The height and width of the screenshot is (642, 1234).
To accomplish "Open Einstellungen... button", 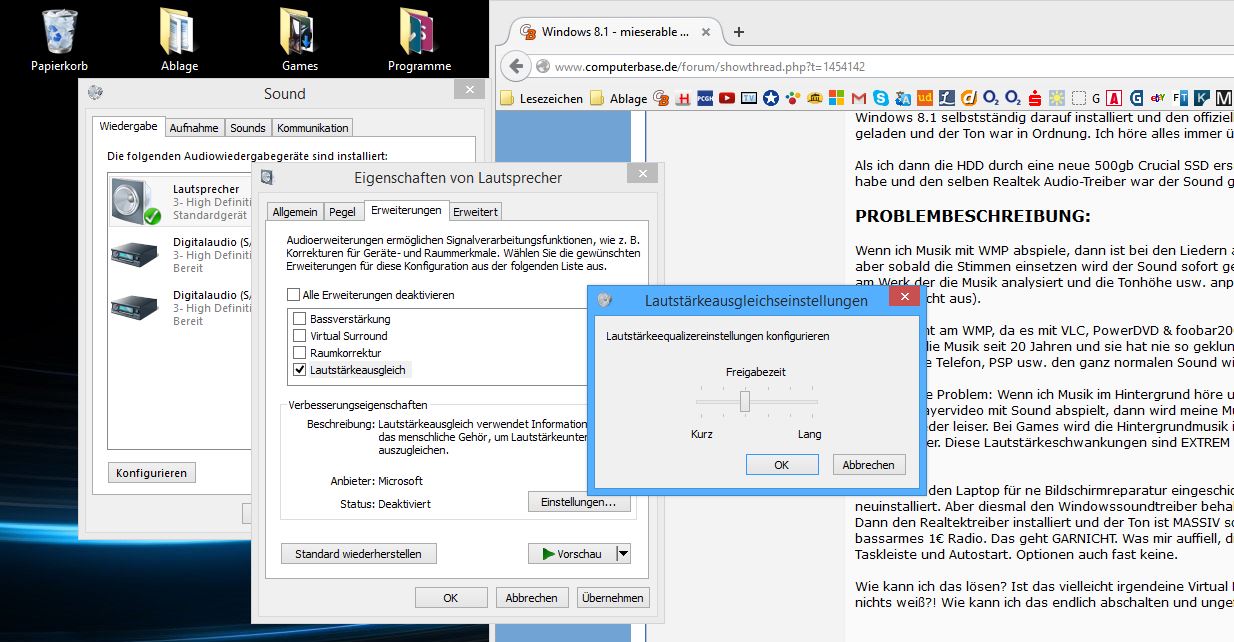I will (x=579, y=502).
